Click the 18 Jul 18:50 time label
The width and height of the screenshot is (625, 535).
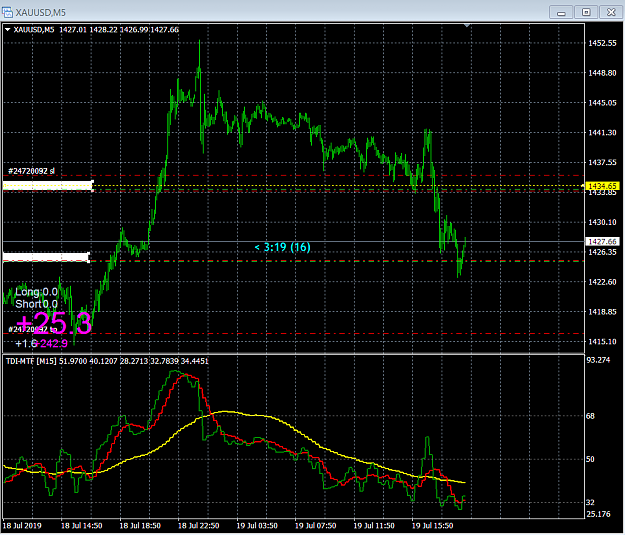click(x=140, y=526)
